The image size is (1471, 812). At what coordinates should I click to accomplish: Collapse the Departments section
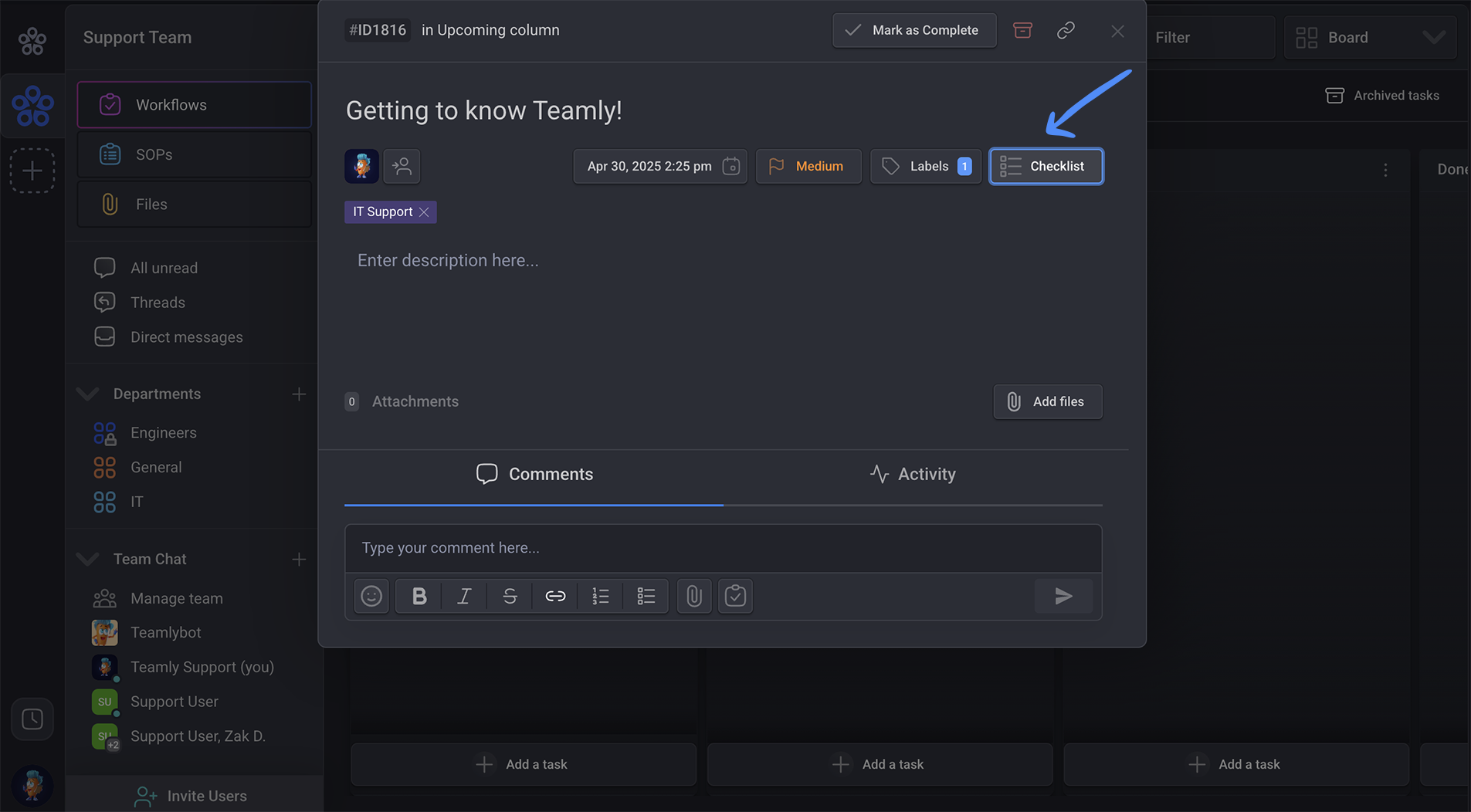pyautogui.click(x=87, y=394)
